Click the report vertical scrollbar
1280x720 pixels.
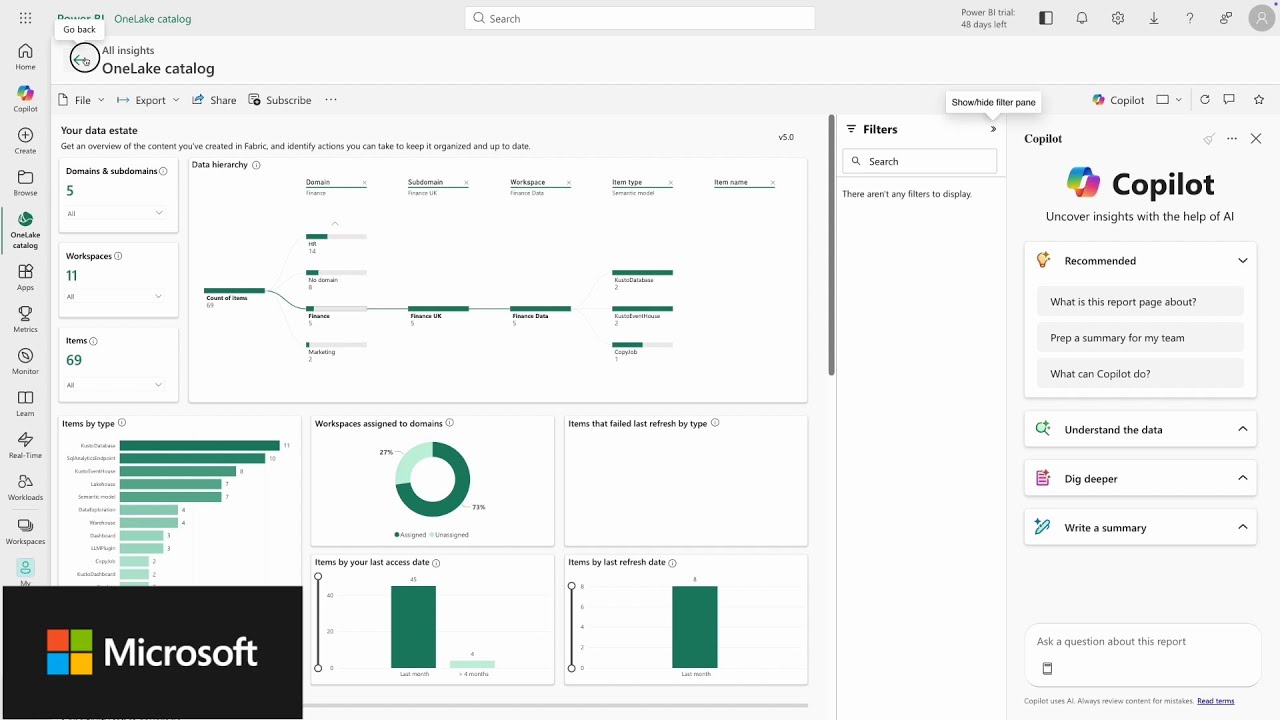coord(831,246)
